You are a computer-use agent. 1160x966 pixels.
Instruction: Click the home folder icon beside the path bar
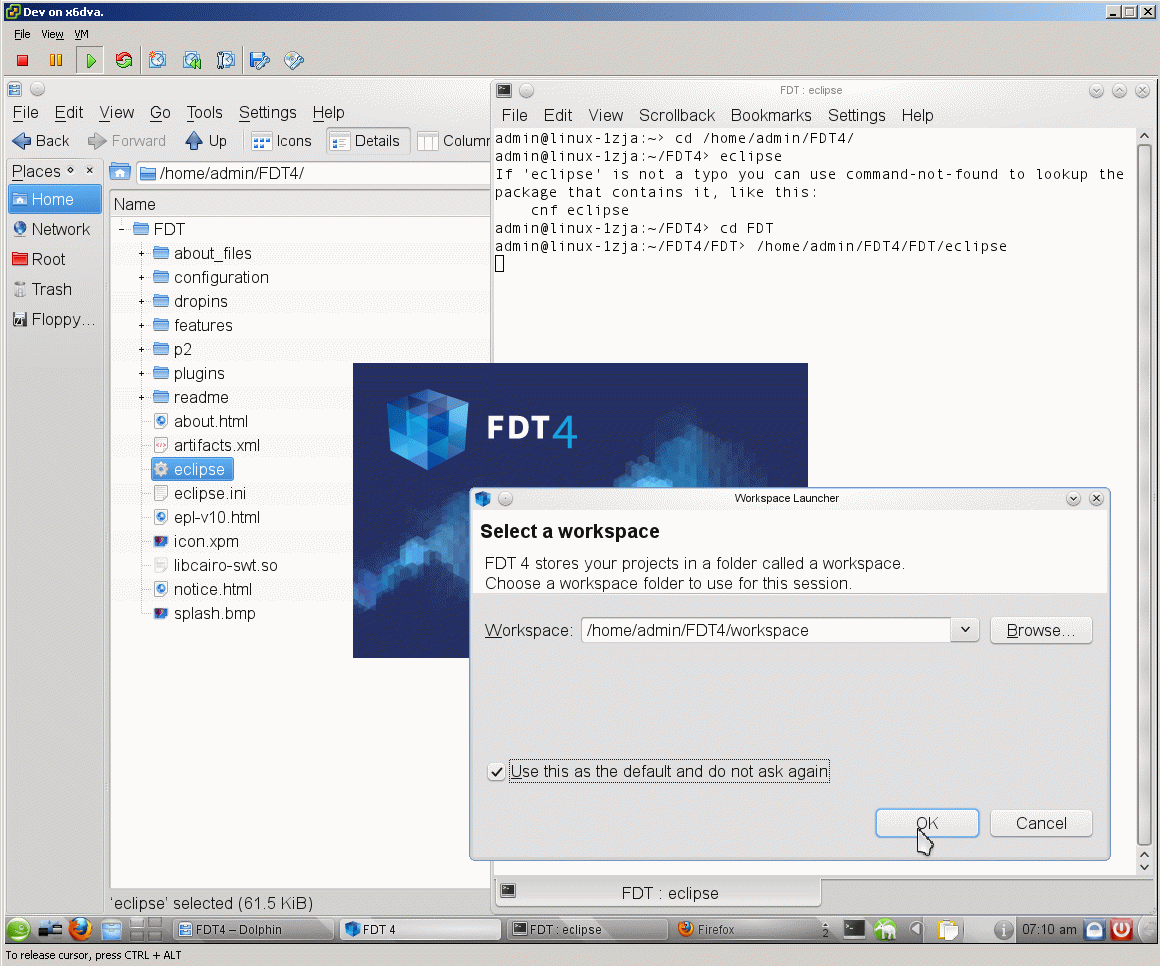tap(120, 173)
